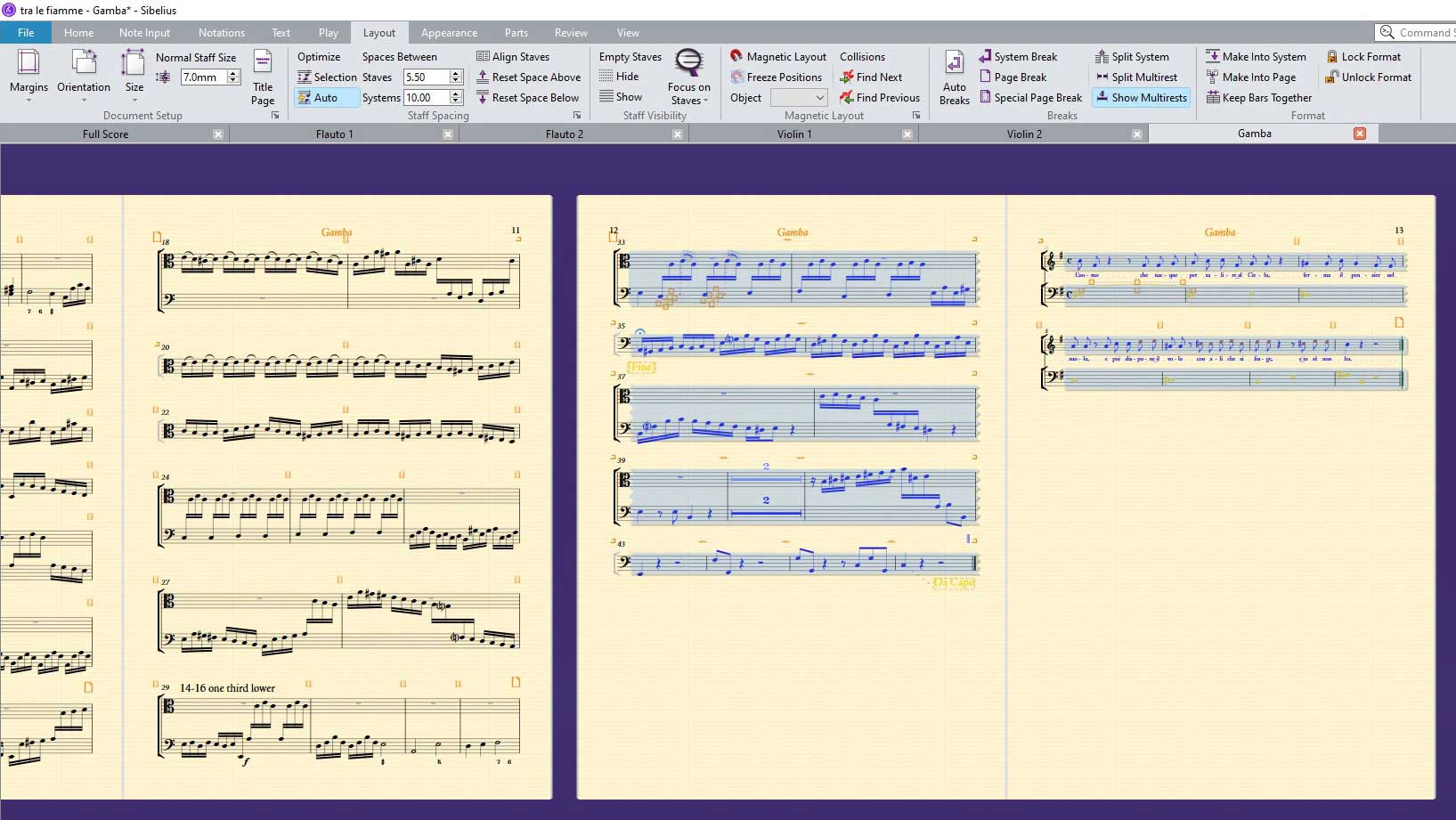Select the Fine text in score

tap(641, 367)
